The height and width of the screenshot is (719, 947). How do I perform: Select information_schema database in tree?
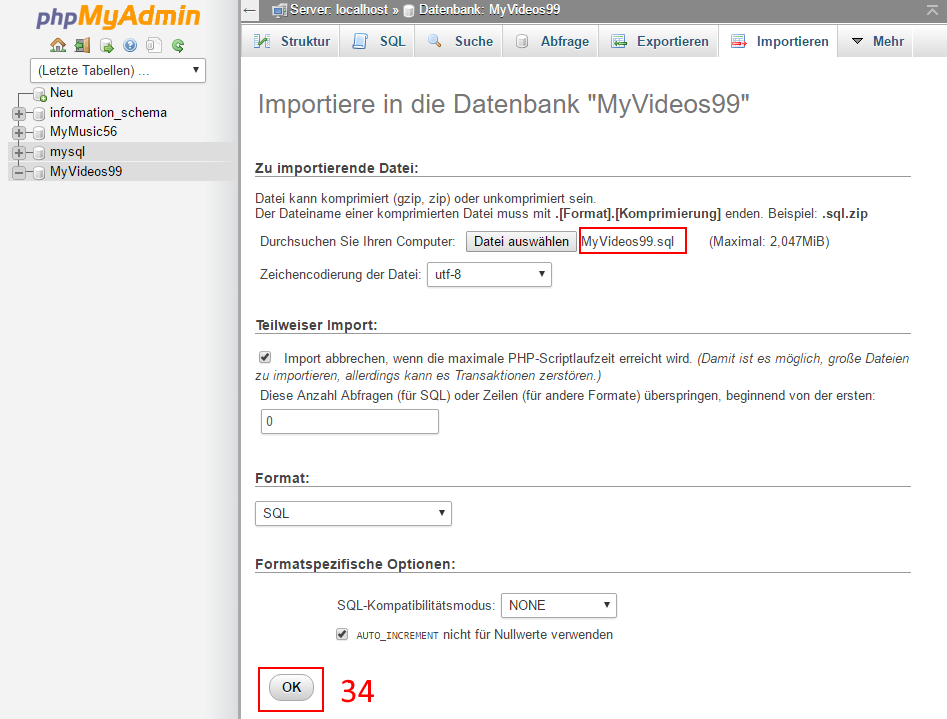pyautogui.click(x=108, y=112)
